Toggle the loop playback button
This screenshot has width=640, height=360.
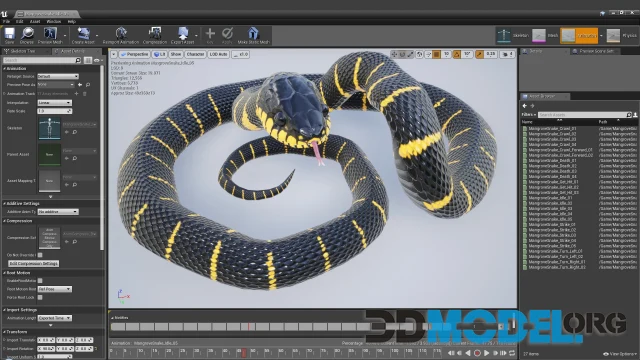tap(512, 353)
